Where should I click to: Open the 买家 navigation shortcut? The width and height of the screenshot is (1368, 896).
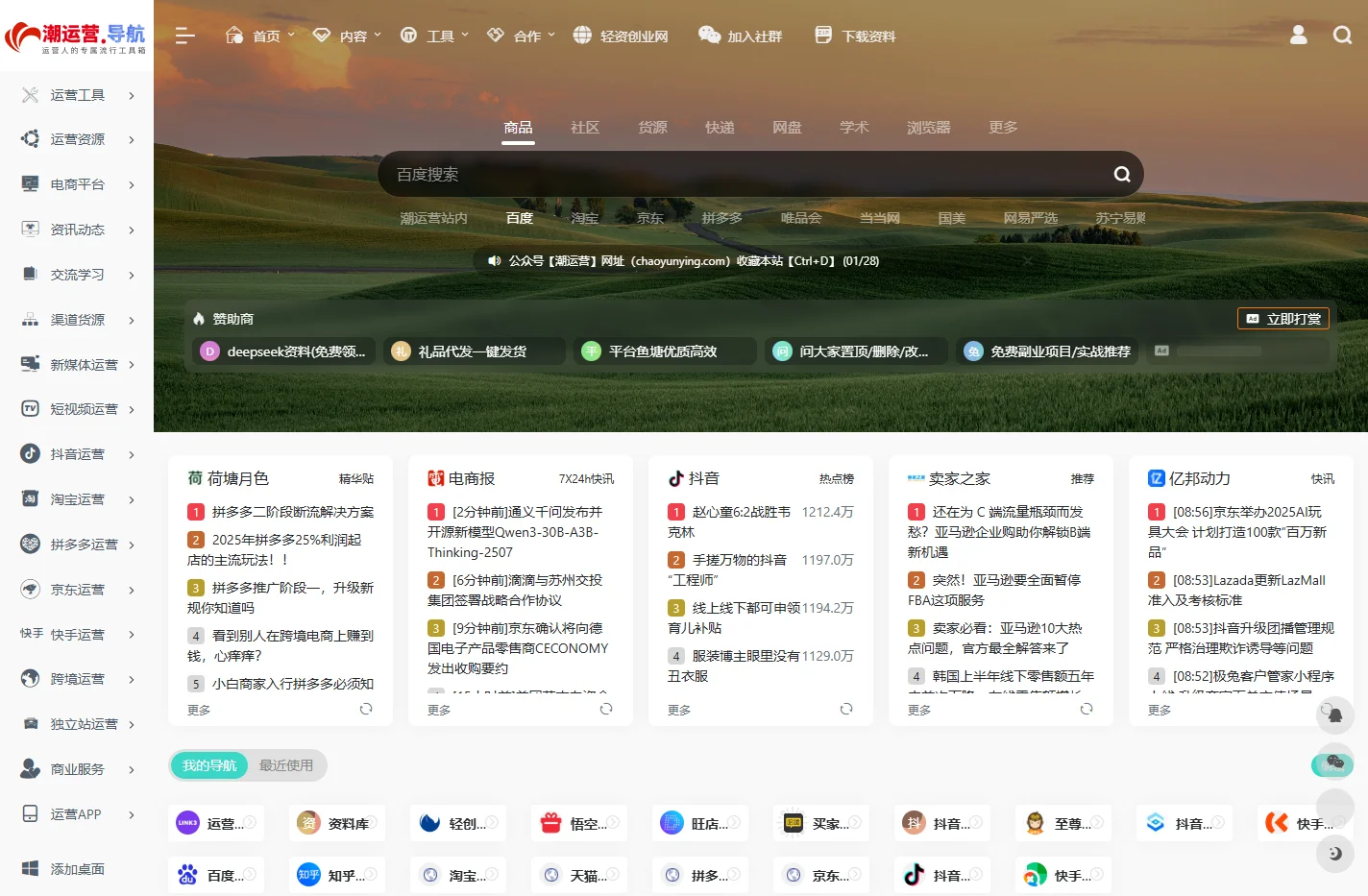click(x=821, y=823)
